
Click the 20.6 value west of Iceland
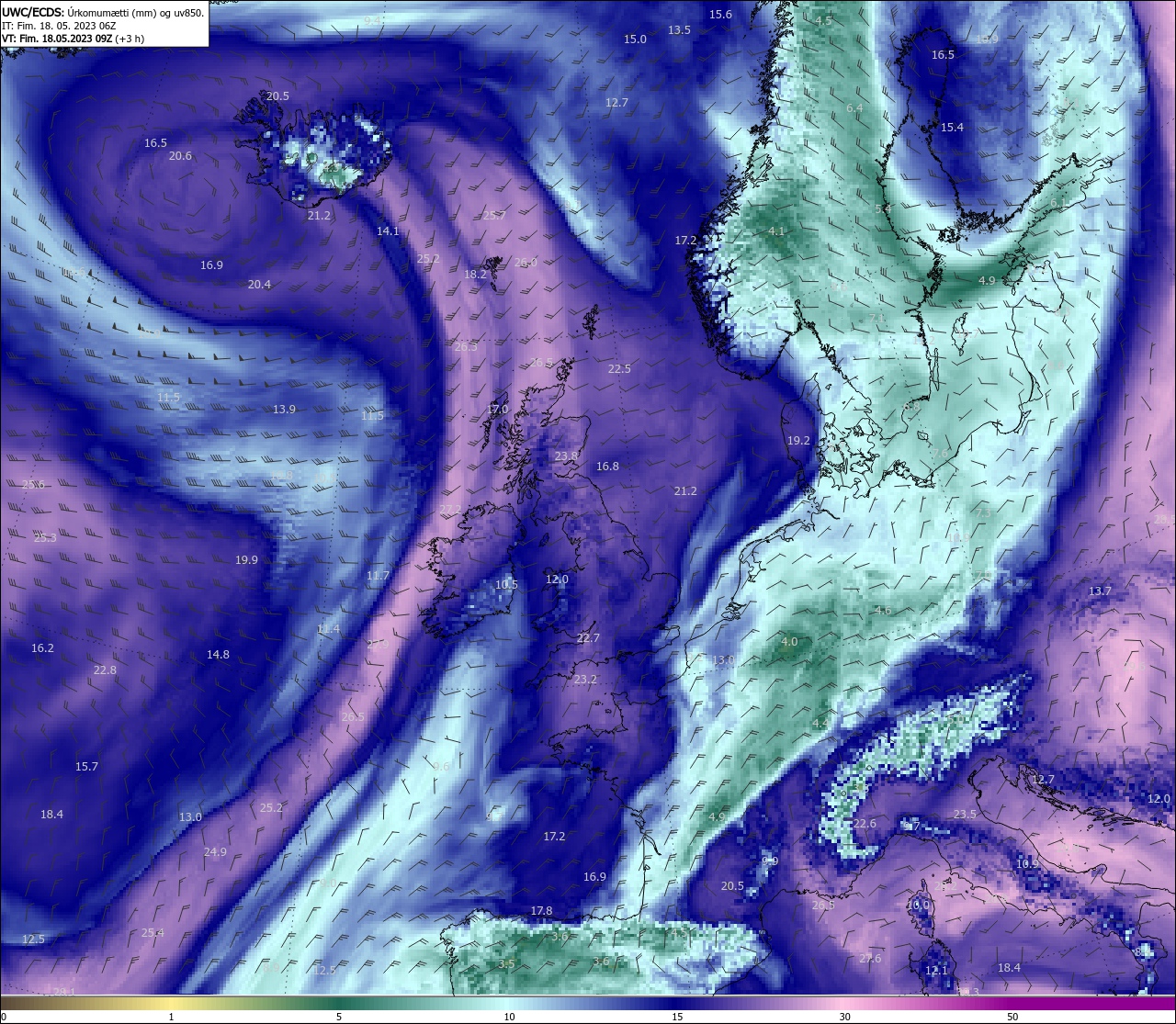tap(180, 156)
